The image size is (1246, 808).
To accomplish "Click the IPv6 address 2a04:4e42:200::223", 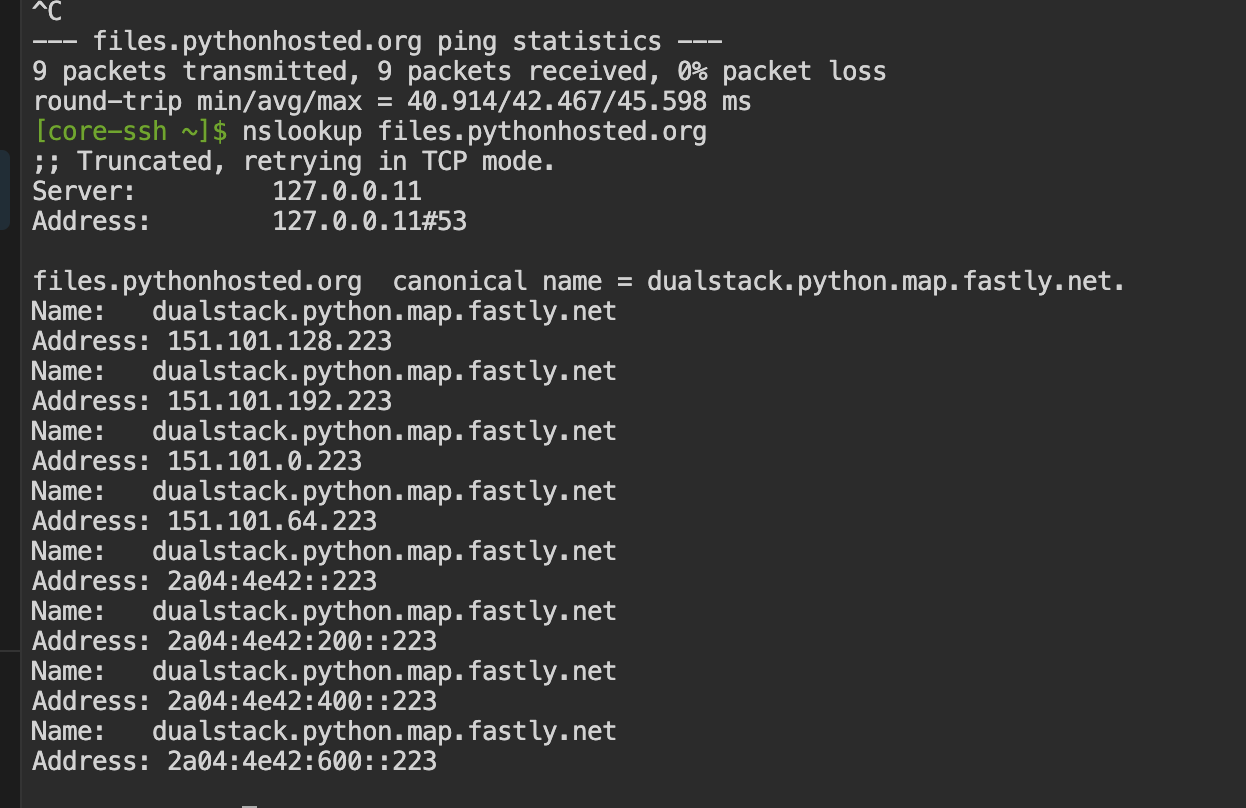I will point(302,642).
